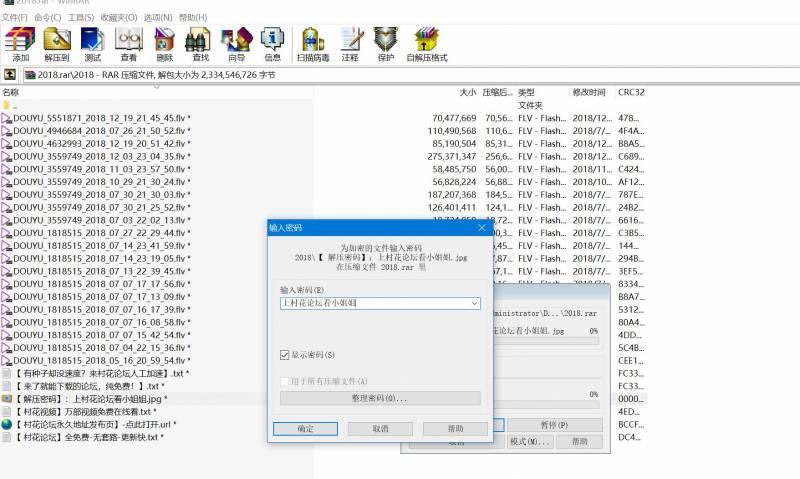
Task: Select DOUYU_1818515_2018_07_07_15_42_54.flv
Action: 102,335
